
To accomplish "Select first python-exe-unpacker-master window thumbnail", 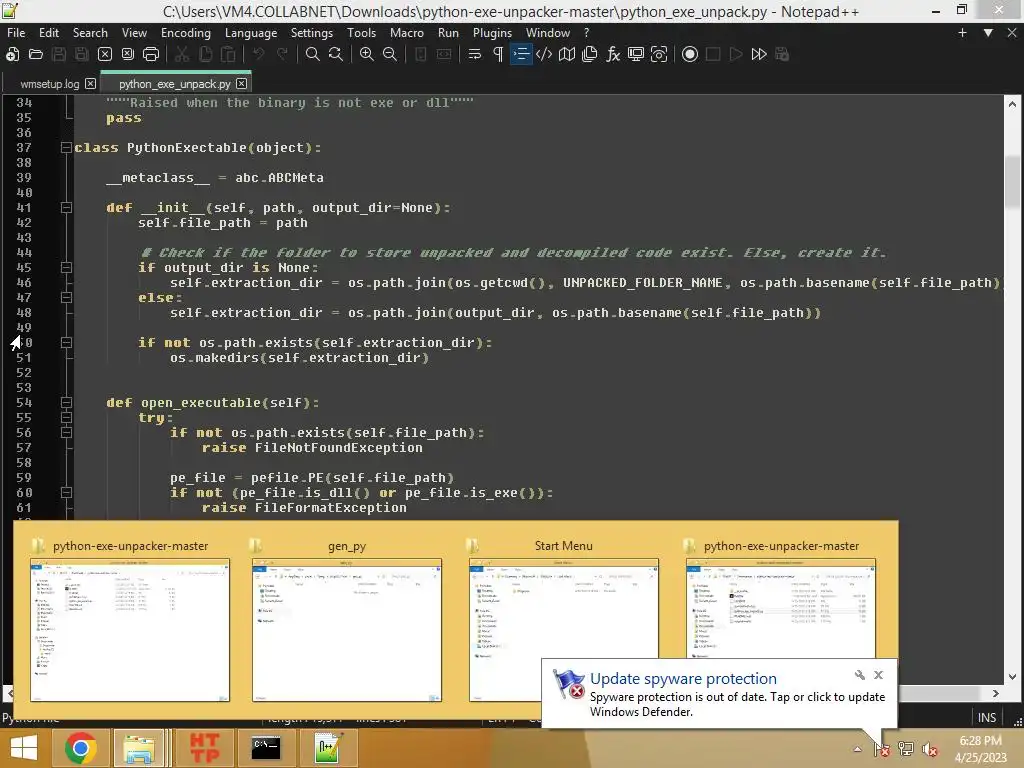I will click(x=130, y=630).
